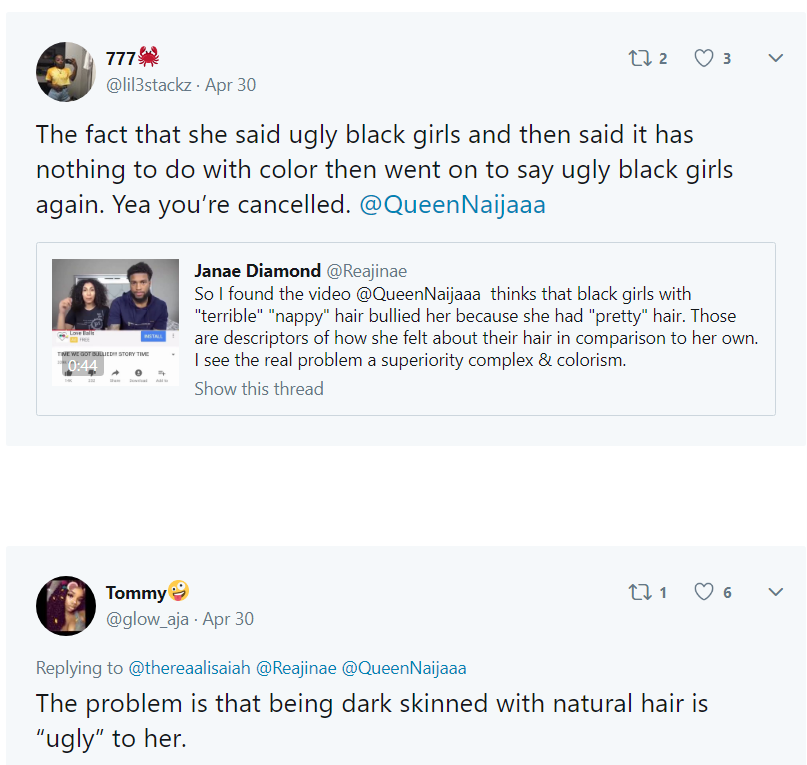
Task: Open 777's profile picture
Action: click(66, 72)
